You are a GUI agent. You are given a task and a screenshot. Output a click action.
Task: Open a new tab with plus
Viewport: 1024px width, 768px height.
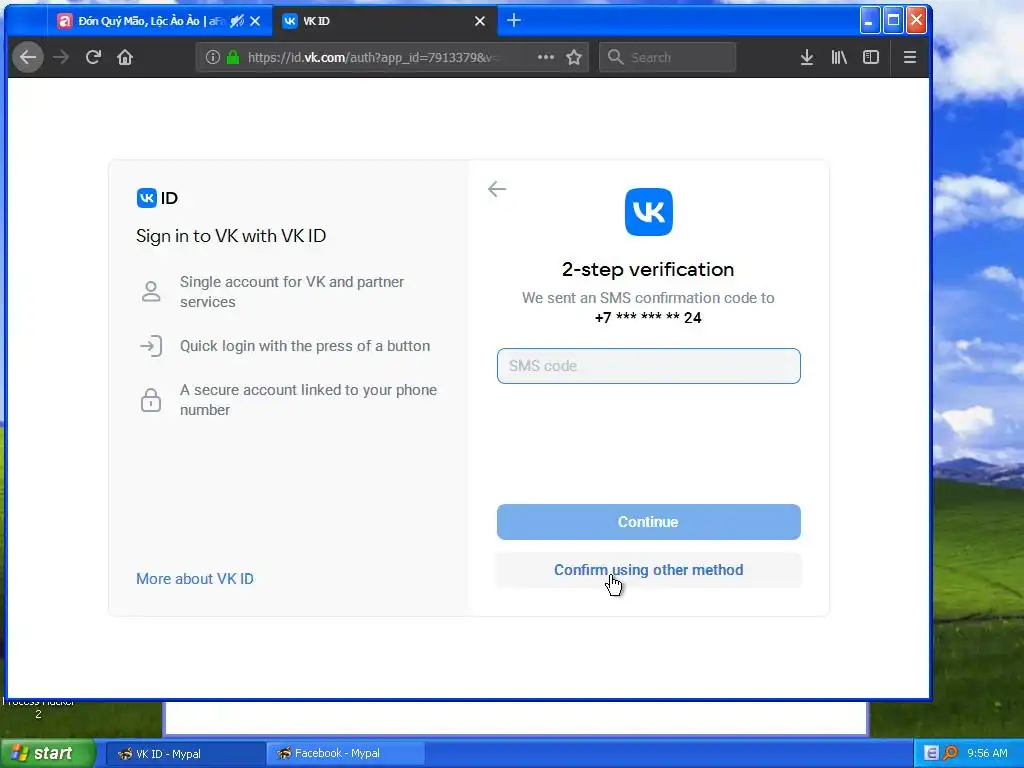click(514, 21)
